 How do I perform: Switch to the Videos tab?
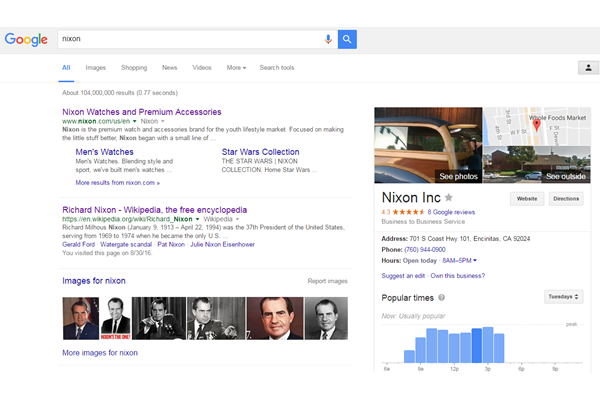pos(202,68)
